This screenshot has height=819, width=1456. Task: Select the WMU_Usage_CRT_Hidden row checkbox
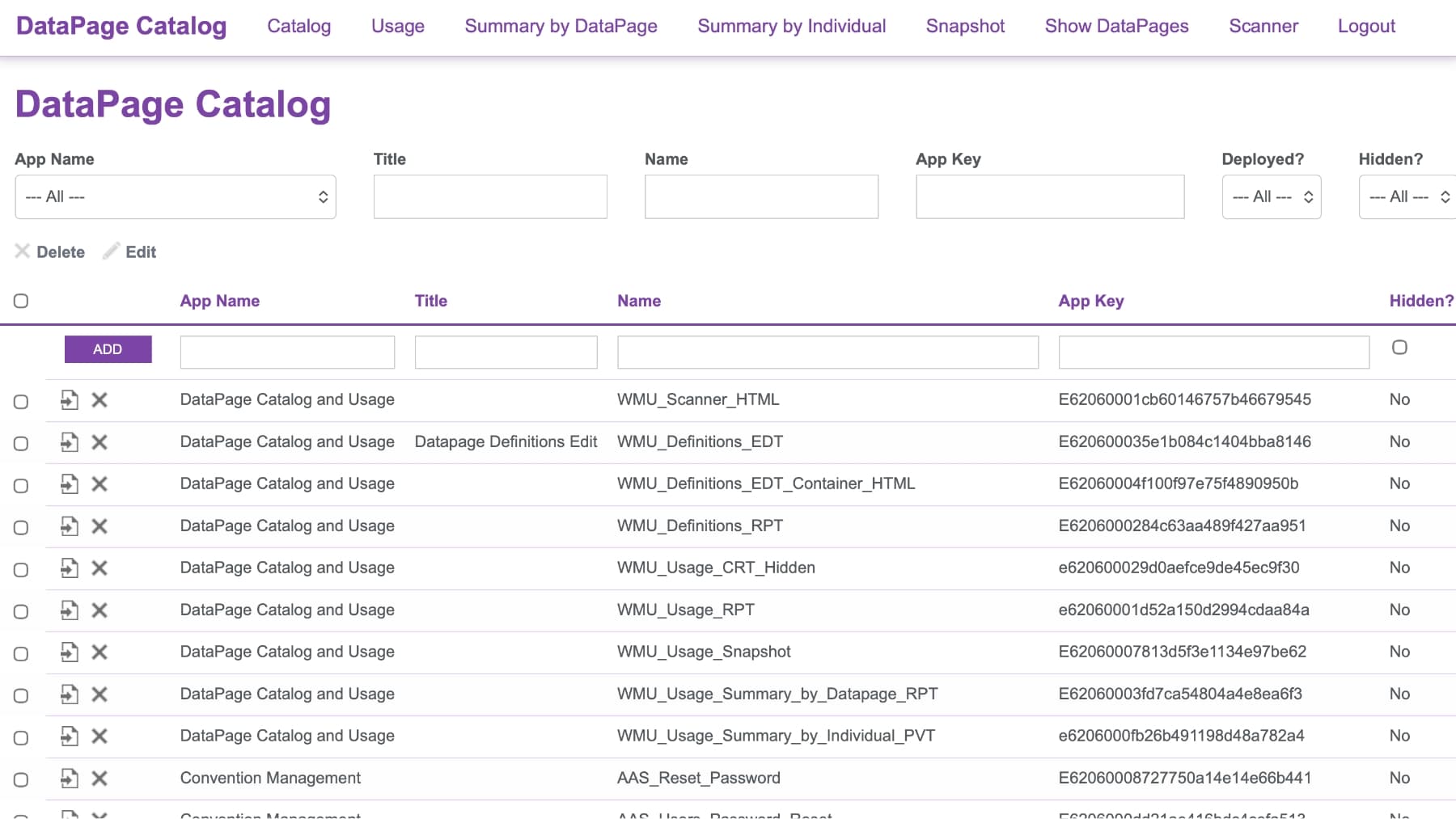point(21,569)
